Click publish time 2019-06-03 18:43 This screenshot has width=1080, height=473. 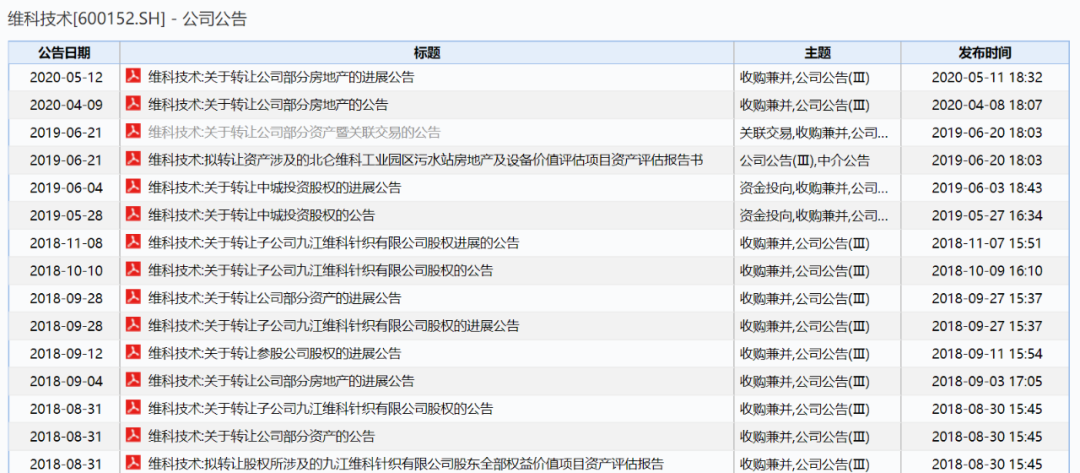[987, 187]
